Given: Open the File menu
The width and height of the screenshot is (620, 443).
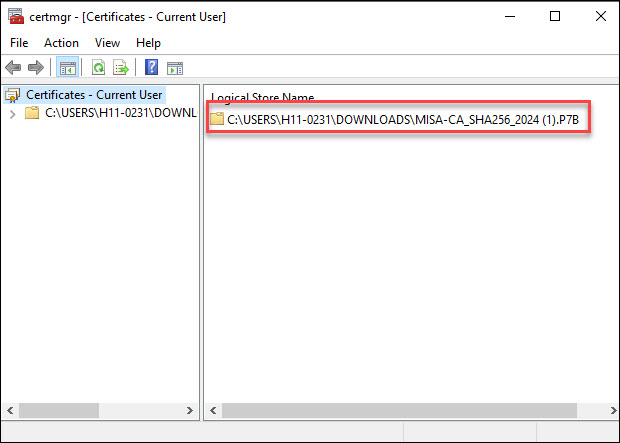Looking at the screenshot, I should click(19, 43).
